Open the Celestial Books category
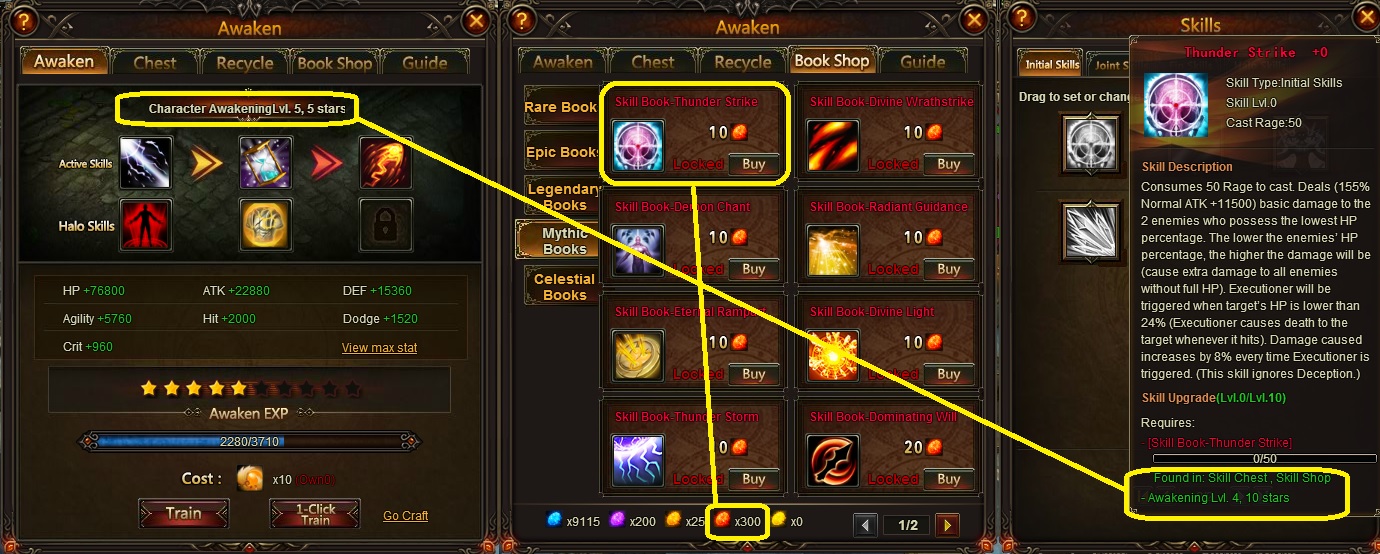The width and height of the screenshot is (1380, 554). [x=564, y=286]
